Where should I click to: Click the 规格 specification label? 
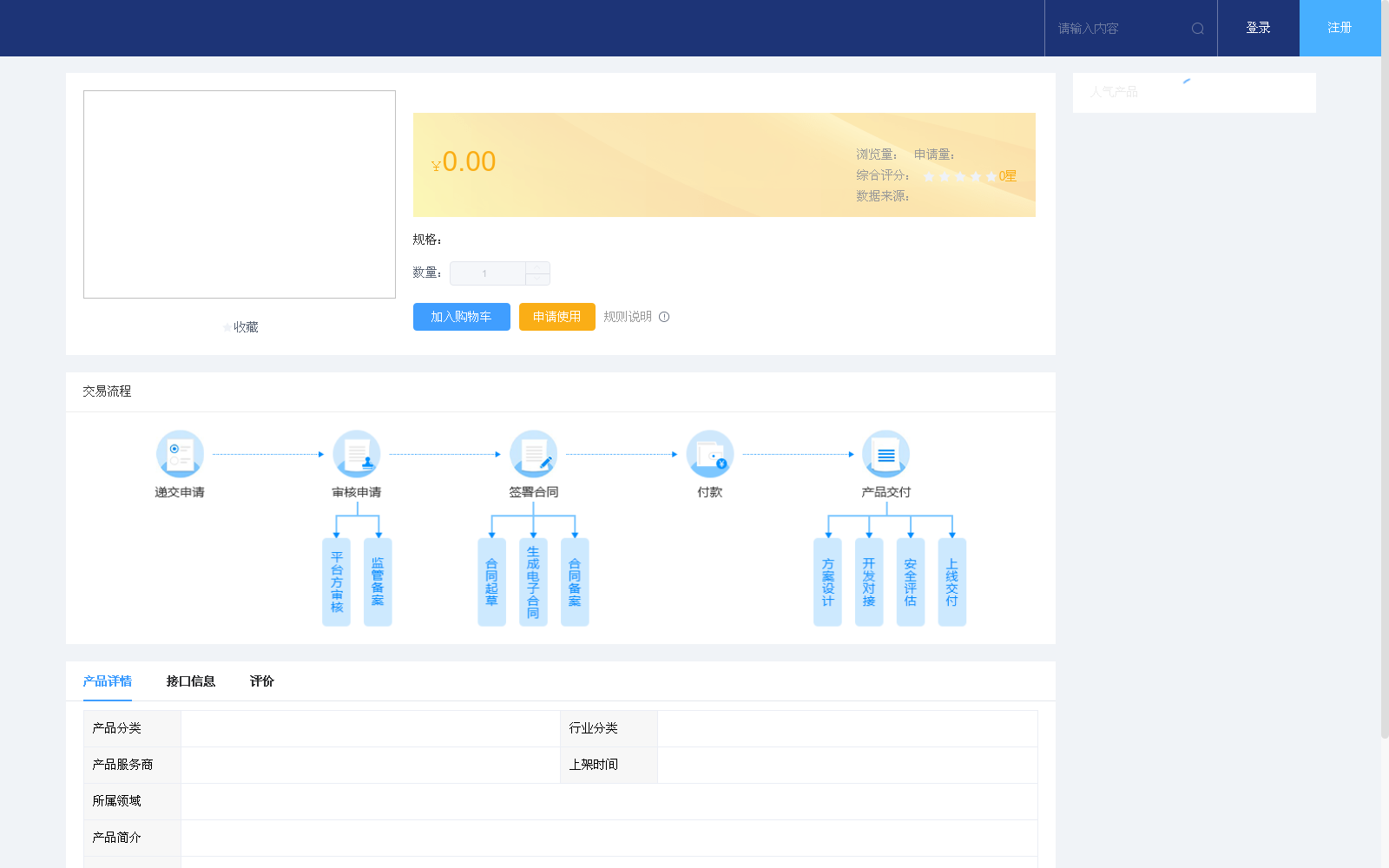(427, 240)
